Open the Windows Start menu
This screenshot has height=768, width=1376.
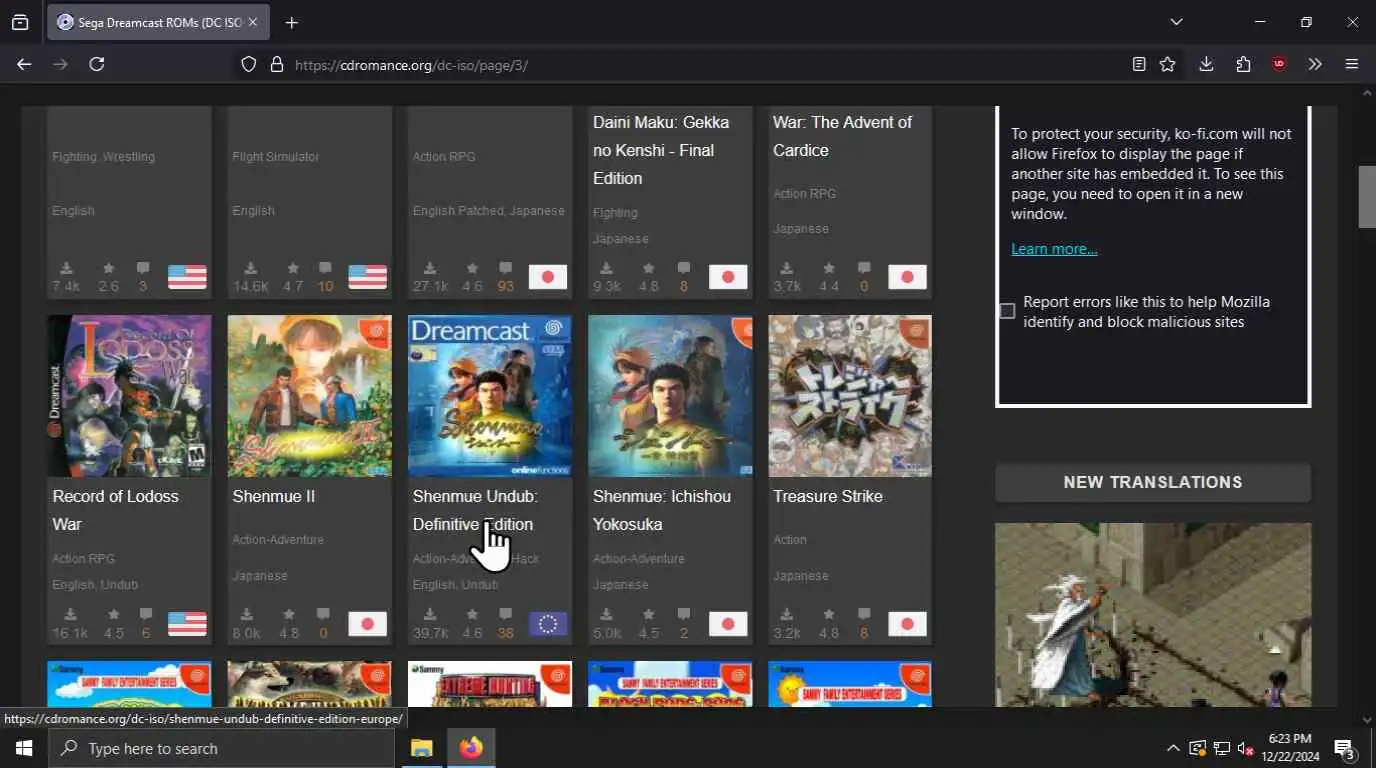pyautogui.click(x=23, y=748)
